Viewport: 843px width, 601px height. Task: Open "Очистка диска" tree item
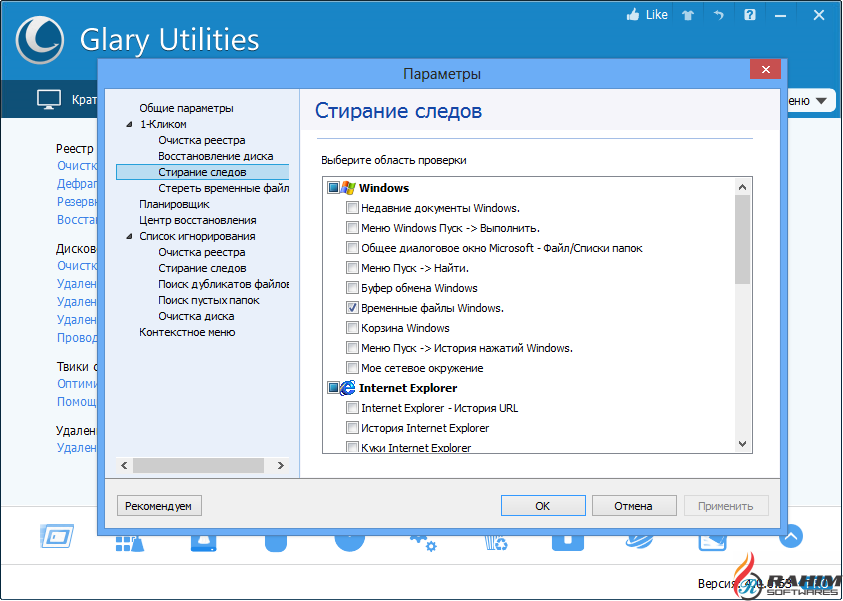point(196,316)
